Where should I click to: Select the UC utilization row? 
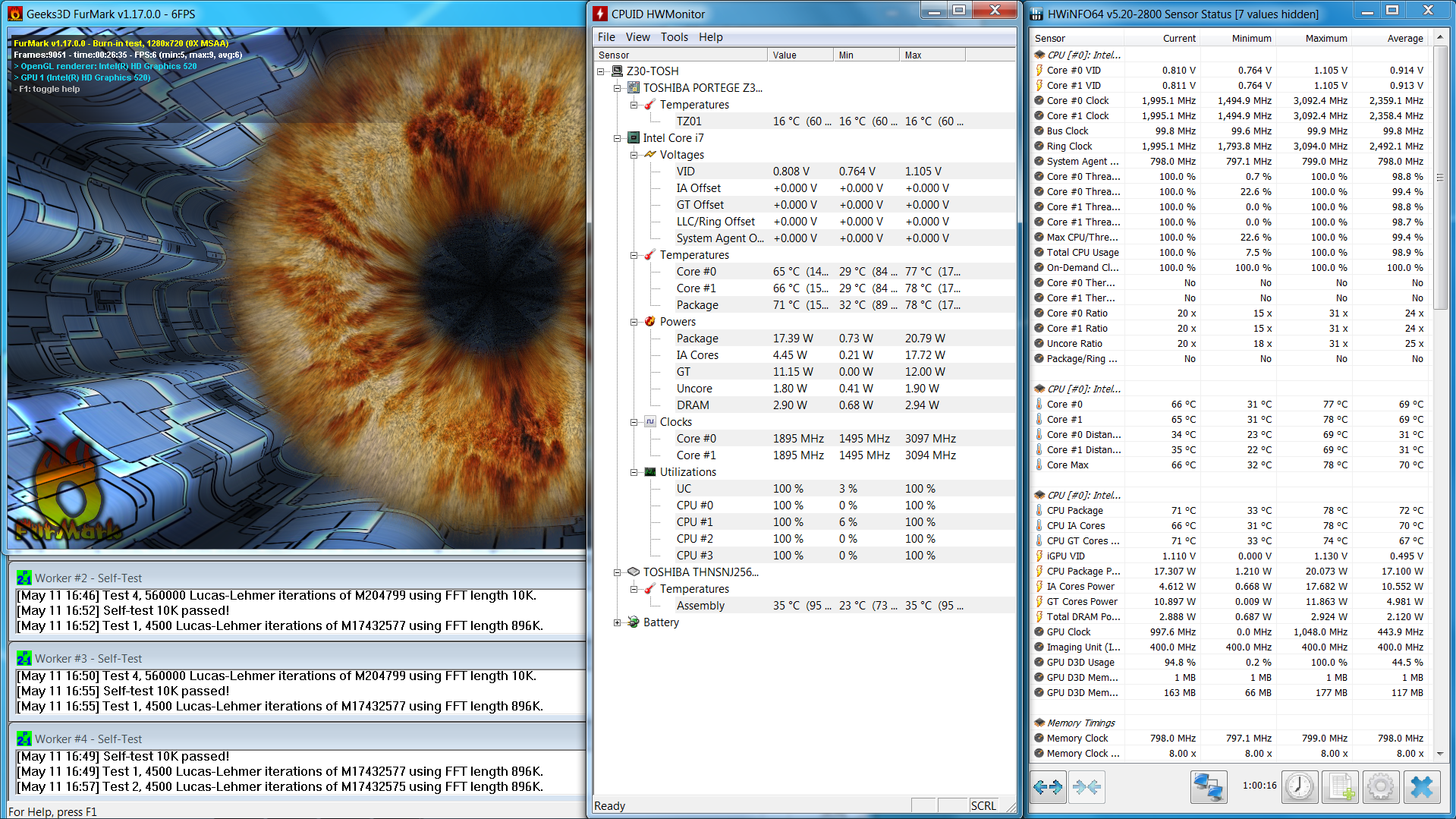coord(806,489)
